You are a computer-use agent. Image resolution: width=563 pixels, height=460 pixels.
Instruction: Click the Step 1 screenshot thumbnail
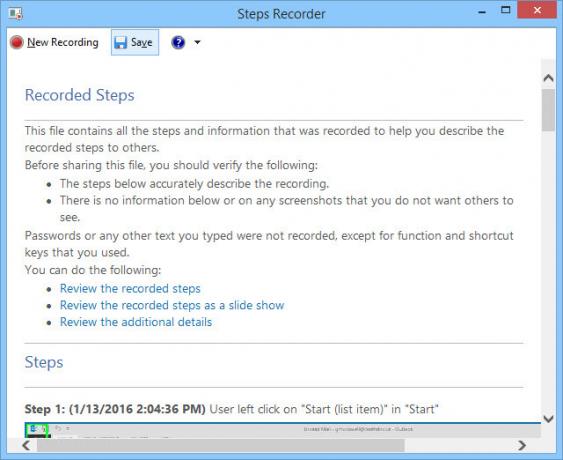tap(283, 430)
